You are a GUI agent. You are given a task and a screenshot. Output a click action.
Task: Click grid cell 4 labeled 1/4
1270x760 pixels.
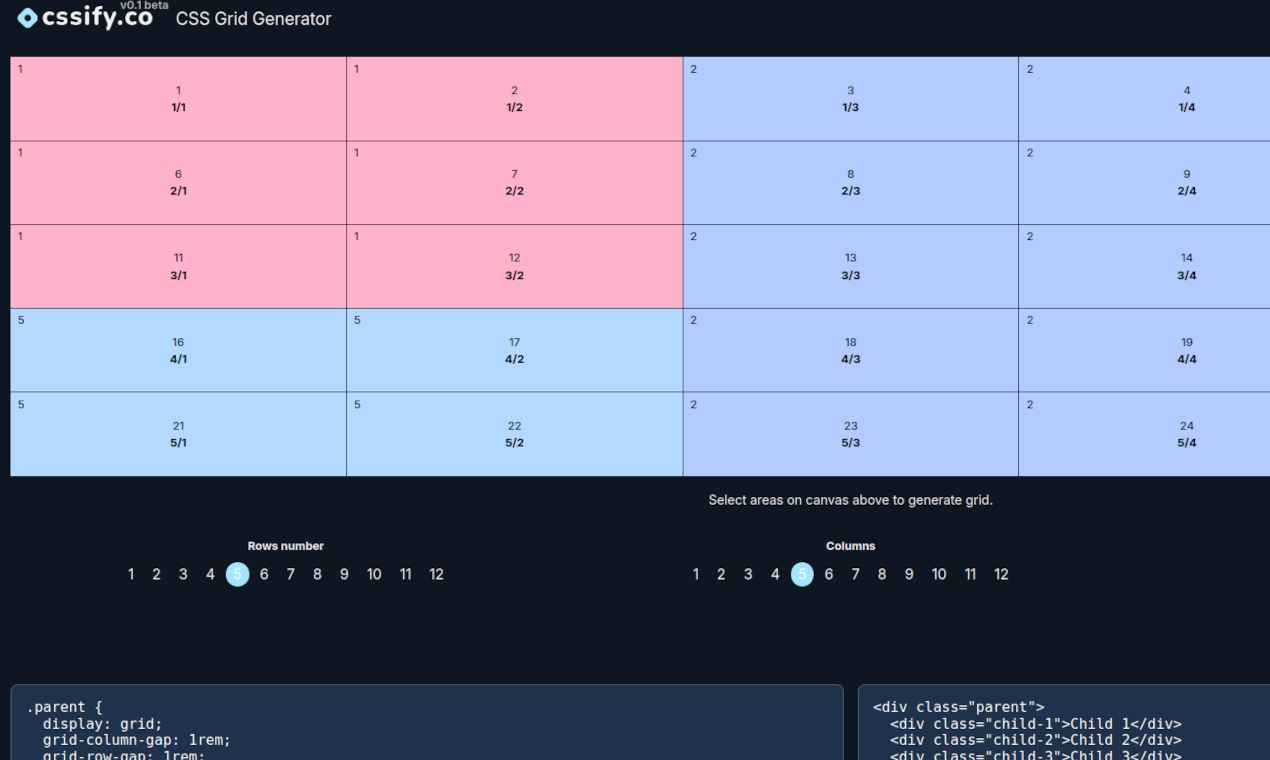coord(1186,99)
